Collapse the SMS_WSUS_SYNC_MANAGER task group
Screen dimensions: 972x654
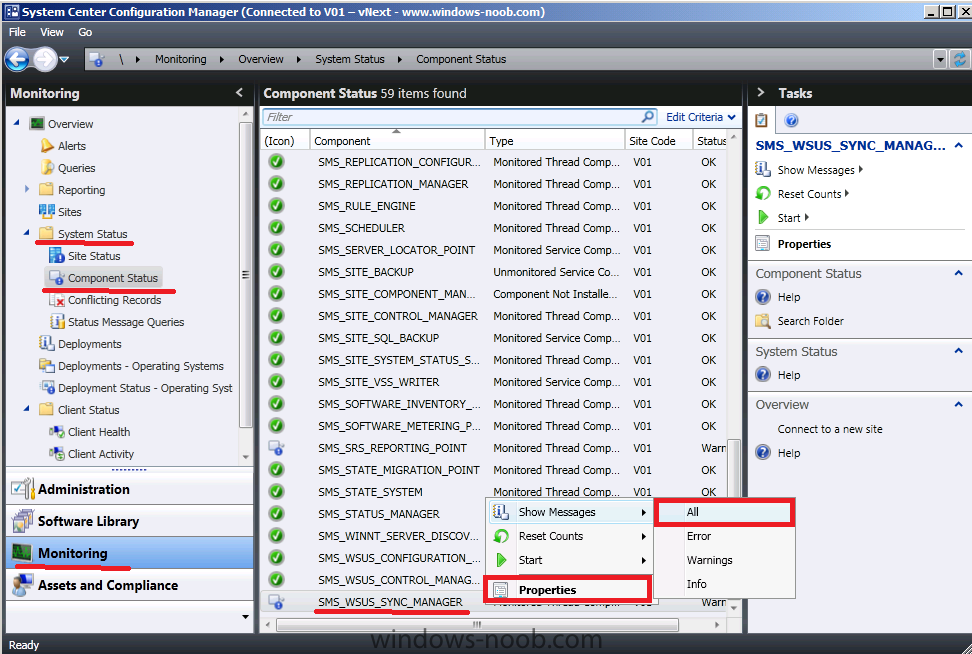(958, 145)
